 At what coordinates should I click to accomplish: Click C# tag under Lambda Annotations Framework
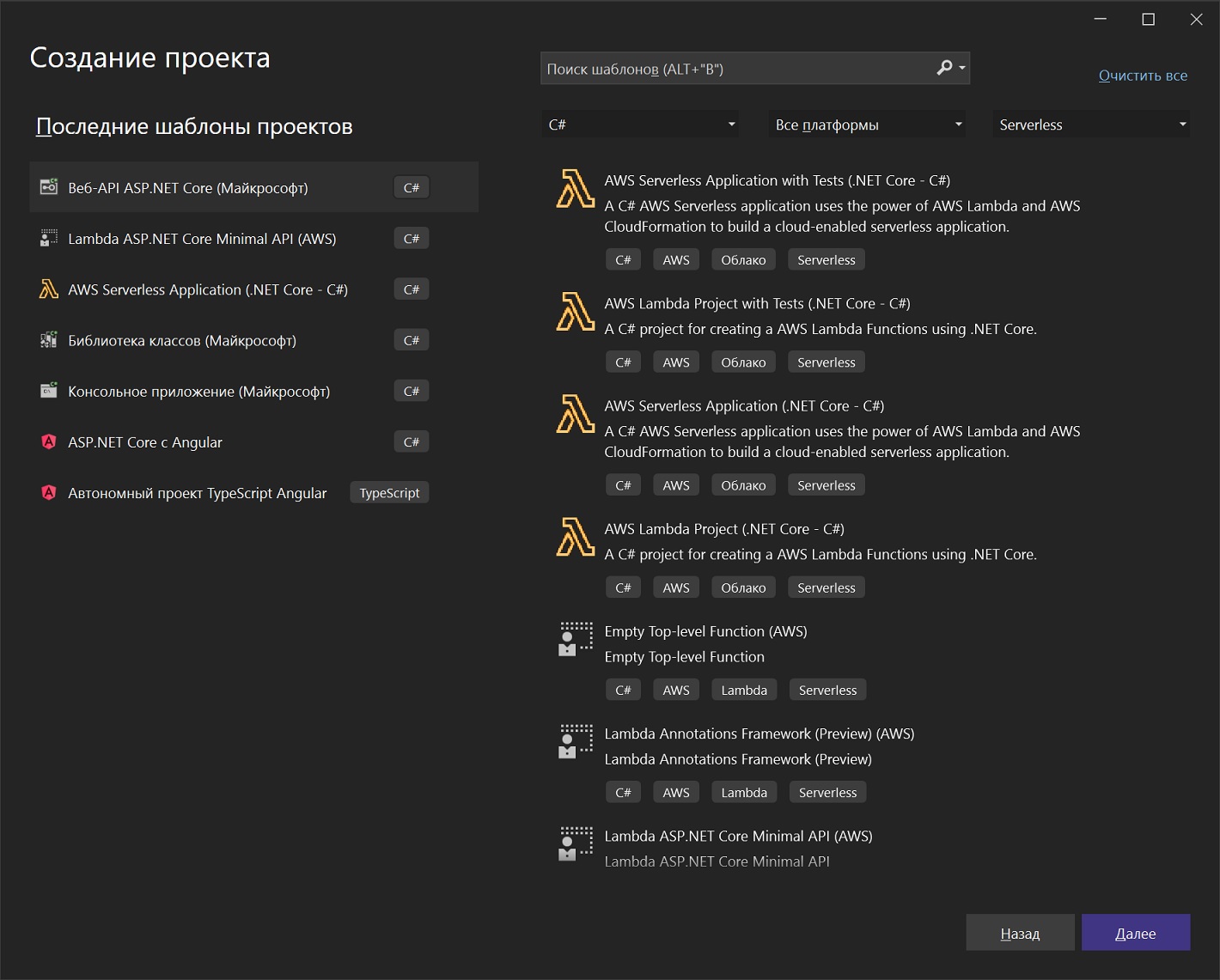pyautogui.click(x=623, y=792)
